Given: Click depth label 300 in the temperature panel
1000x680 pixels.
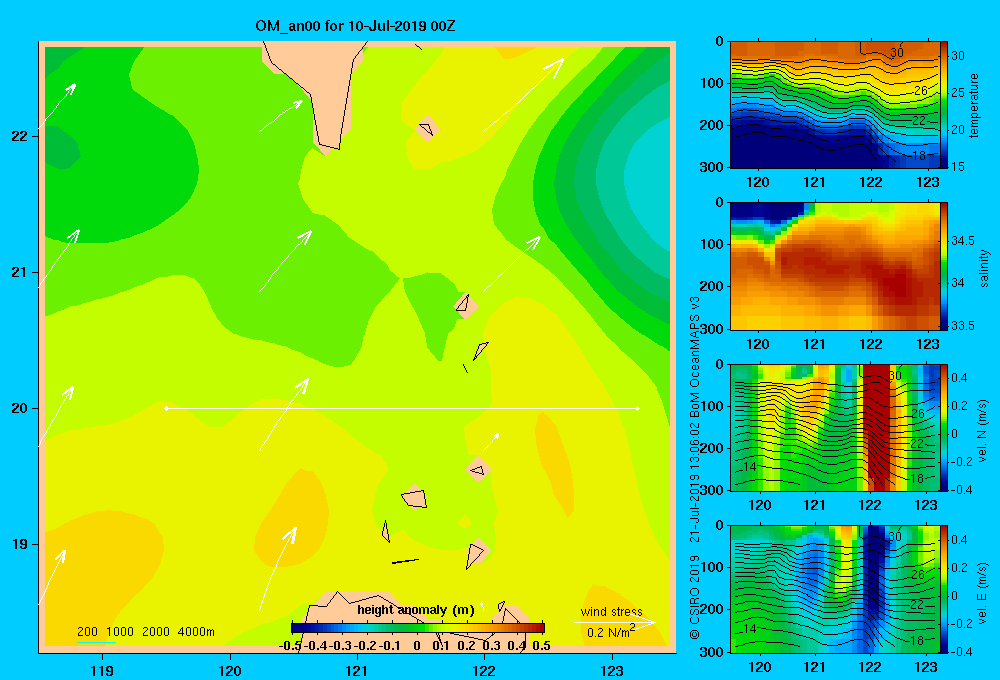Looking at the screenshot, I should point(712,167).
